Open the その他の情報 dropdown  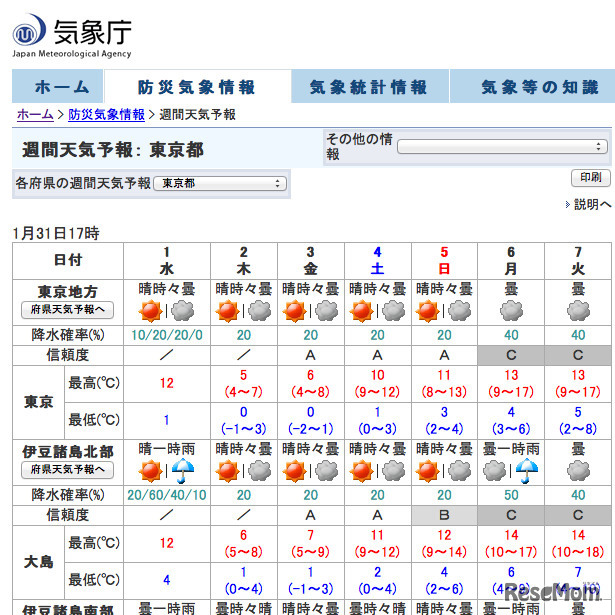tap(502, 147)
